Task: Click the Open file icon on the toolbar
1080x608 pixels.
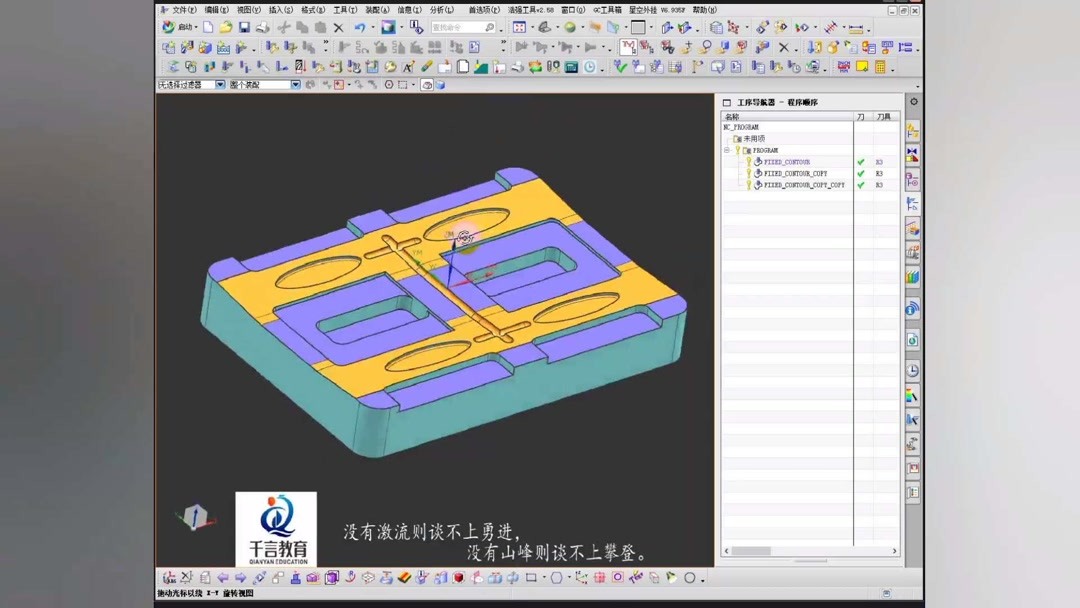Action: [226, 27]
